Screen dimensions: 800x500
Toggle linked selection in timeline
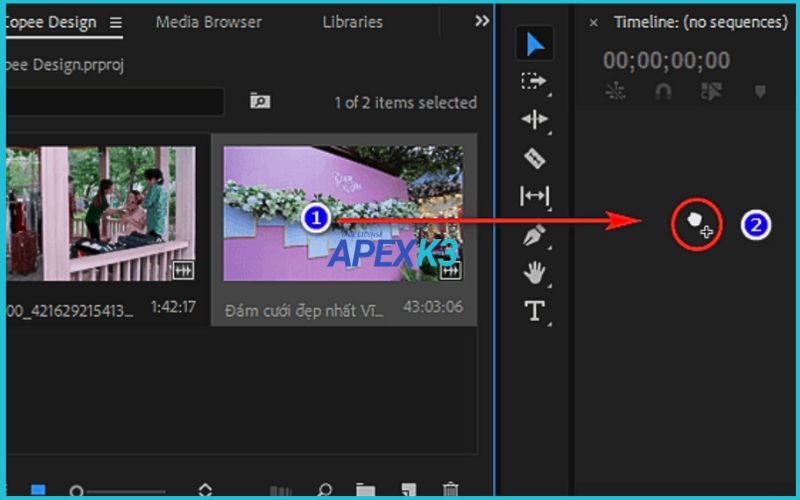click(x=711, y=91)
